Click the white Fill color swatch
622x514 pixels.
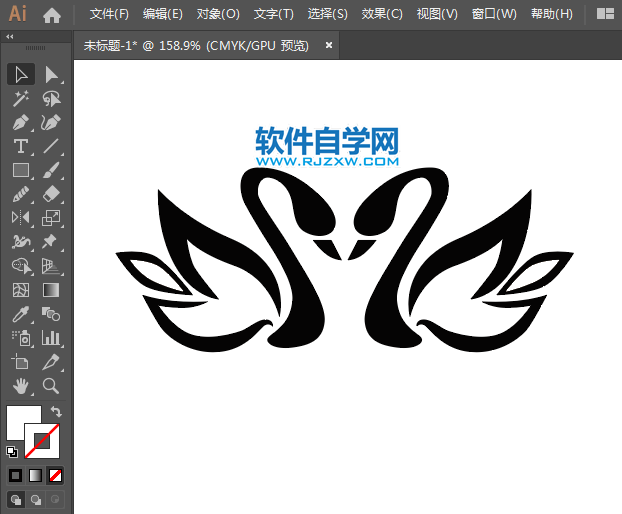point(16,416)
